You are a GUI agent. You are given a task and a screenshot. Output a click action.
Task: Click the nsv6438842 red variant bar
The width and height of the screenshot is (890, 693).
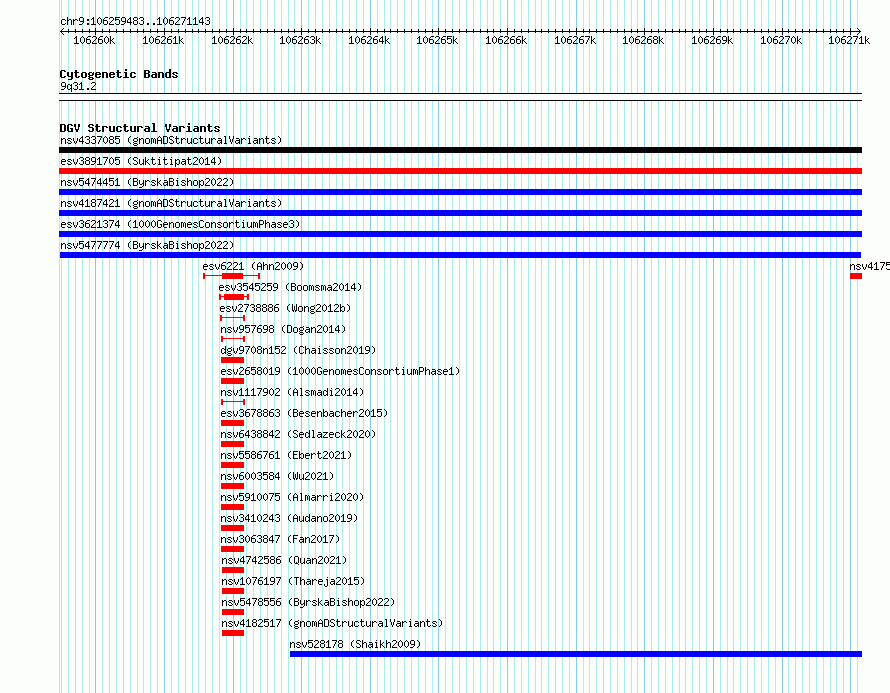(x=233, y=444)
